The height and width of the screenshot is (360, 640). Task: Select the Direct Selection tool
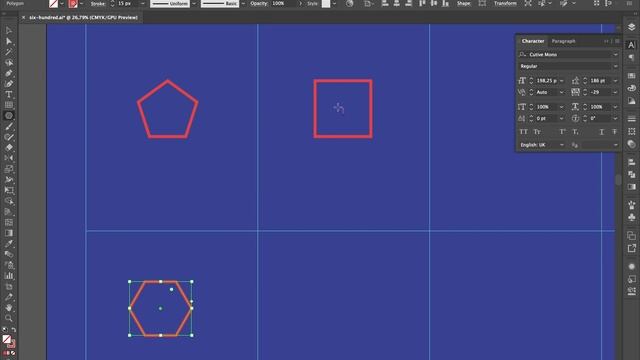click(x=9, y=41)
